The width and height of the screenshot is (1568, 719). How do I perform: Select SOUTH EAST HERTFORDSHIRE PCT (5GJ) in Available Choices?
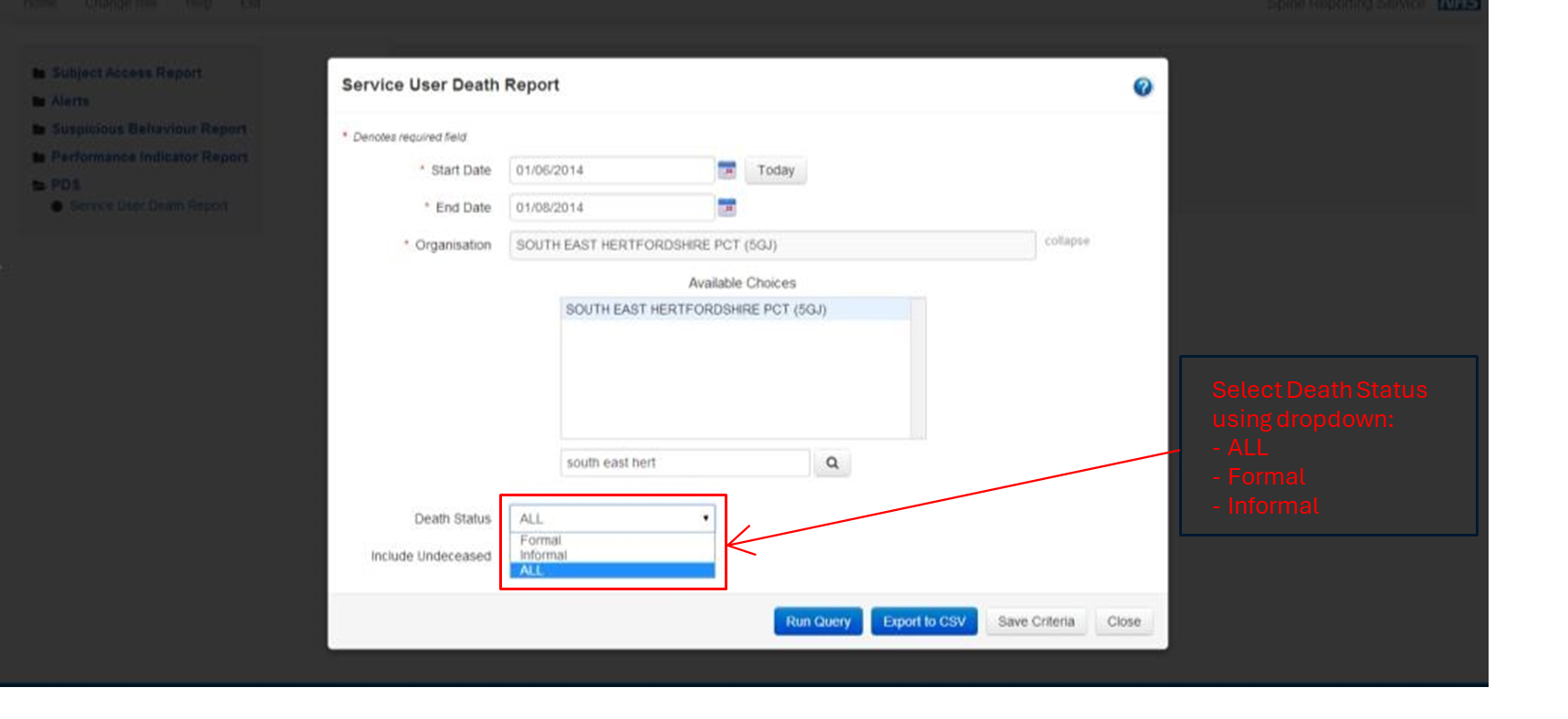[736, 309]
